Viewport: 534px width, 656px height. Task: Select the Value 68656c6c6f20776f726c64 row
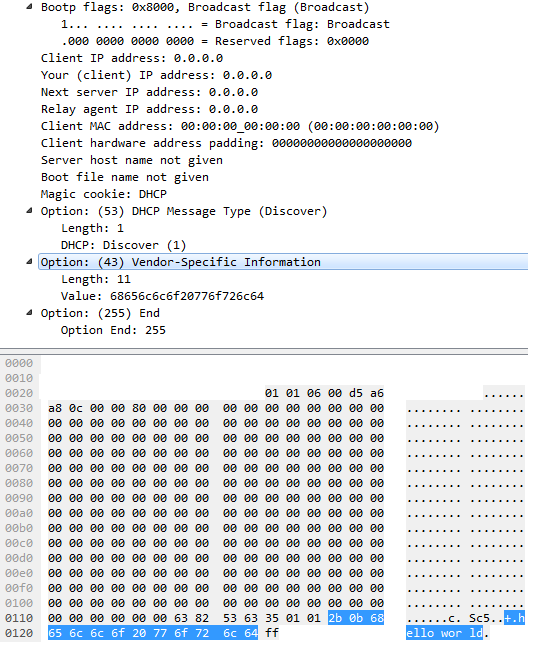(162, 296)
